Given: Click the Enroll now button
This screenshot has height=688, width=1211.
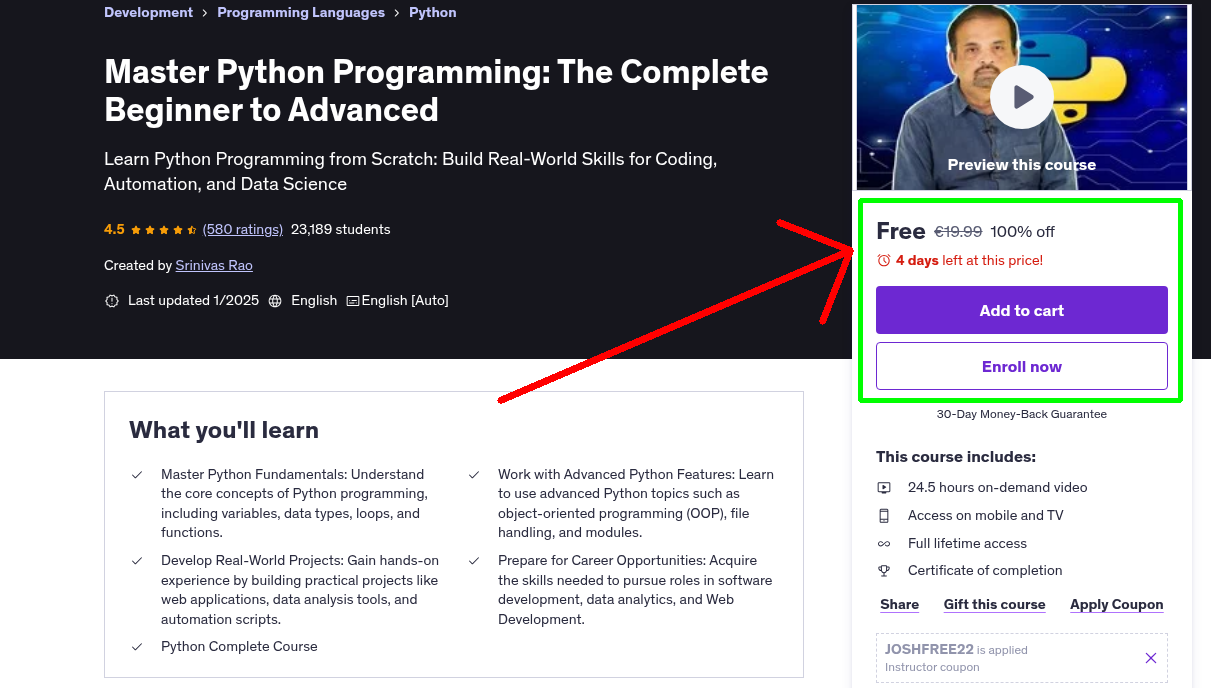Looking at the screenshot, I should [x=1022, y=366].
